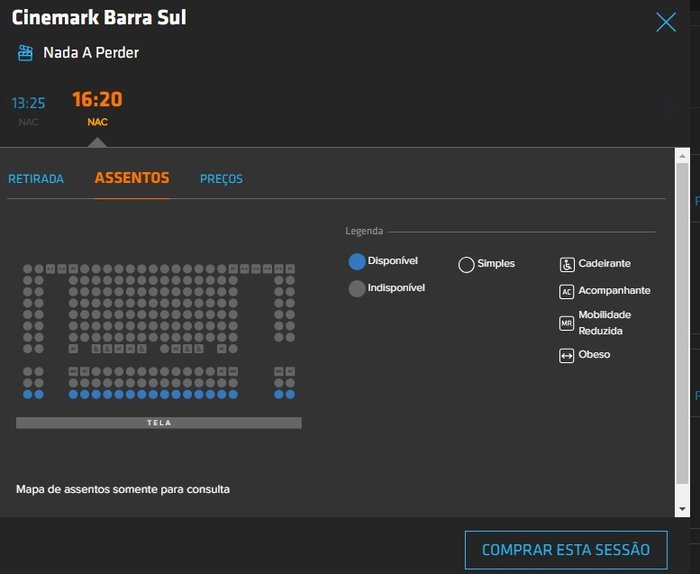Pick last blue seat in center front-row block
Viewport: 700px width, 574px height.
click(233, 394)
